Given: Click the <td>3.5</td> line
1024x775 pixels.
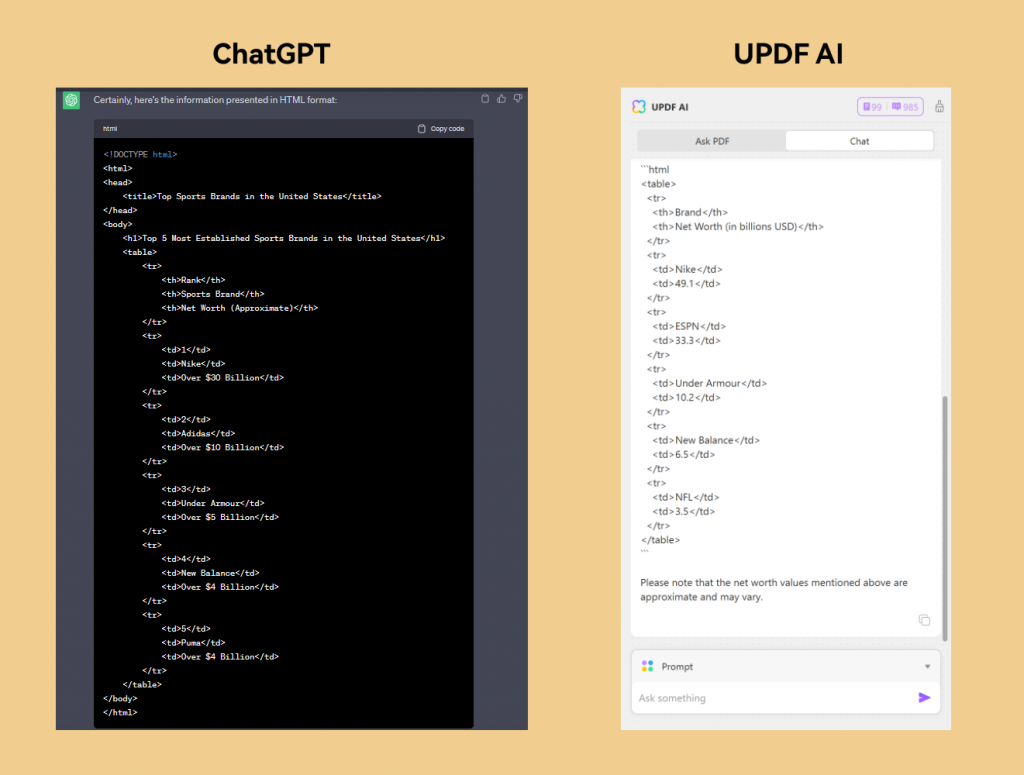Looking at the screenshot, I should (x=684, y=511).
